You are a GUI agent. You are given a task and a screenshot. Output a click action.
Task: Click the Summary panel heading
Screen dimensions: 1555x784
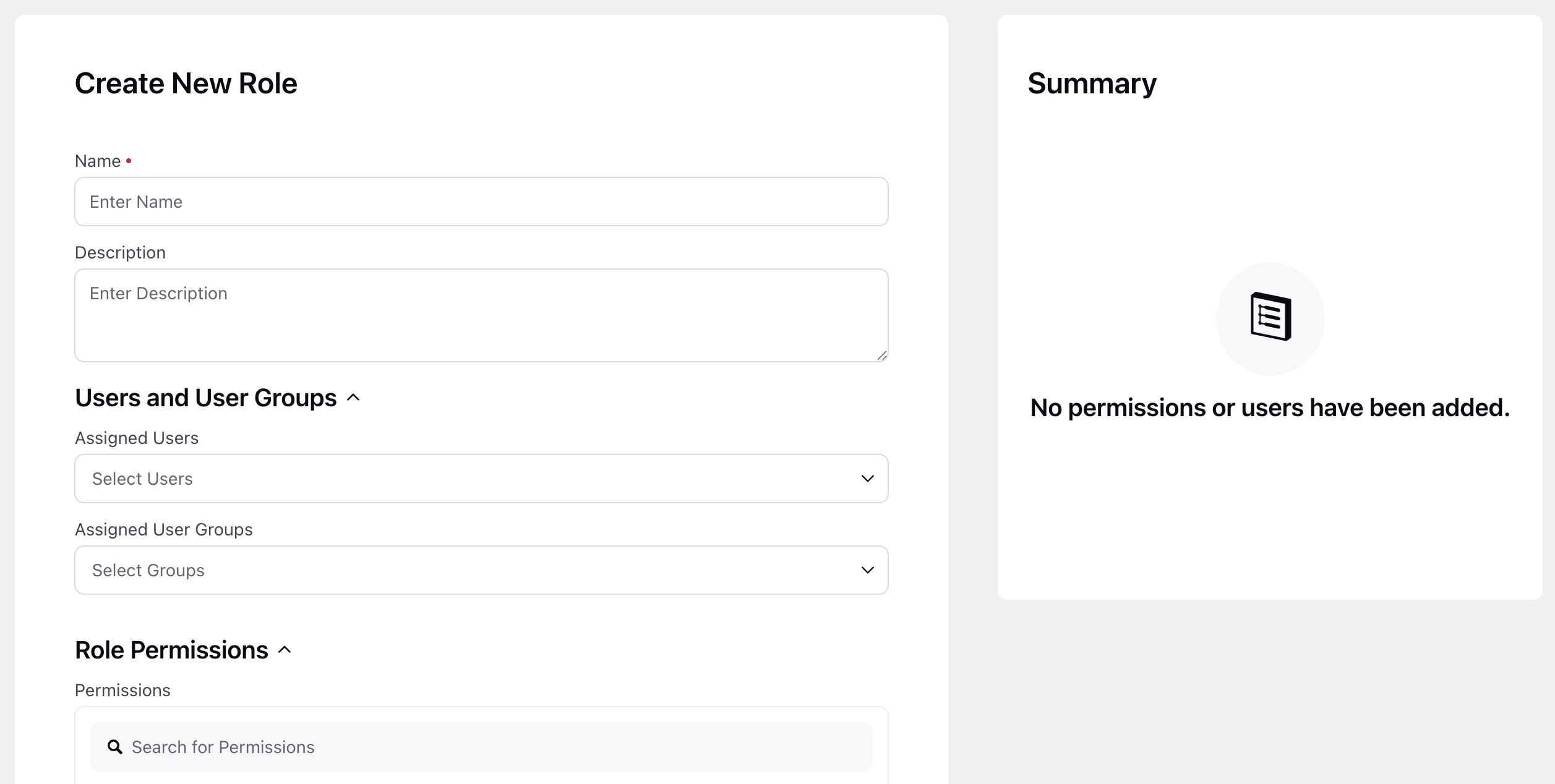(1092, 83)
